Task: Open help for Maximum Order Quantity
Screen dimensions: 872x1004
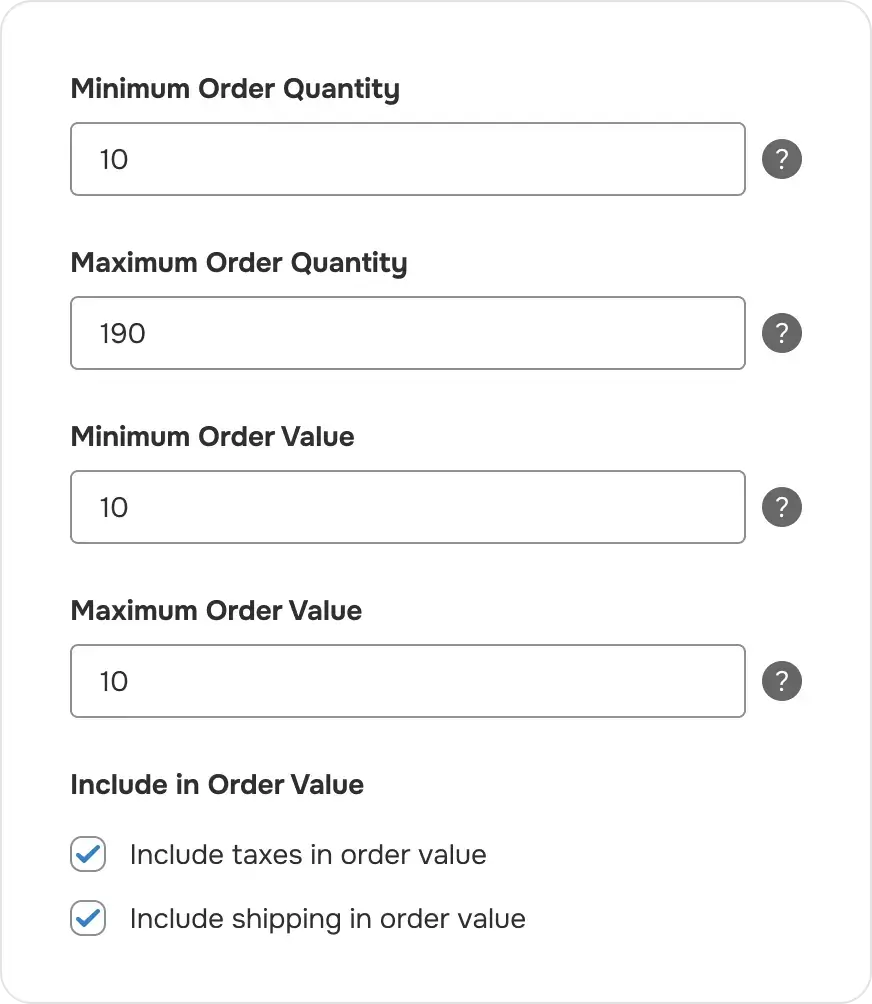Action: [782, 333]
